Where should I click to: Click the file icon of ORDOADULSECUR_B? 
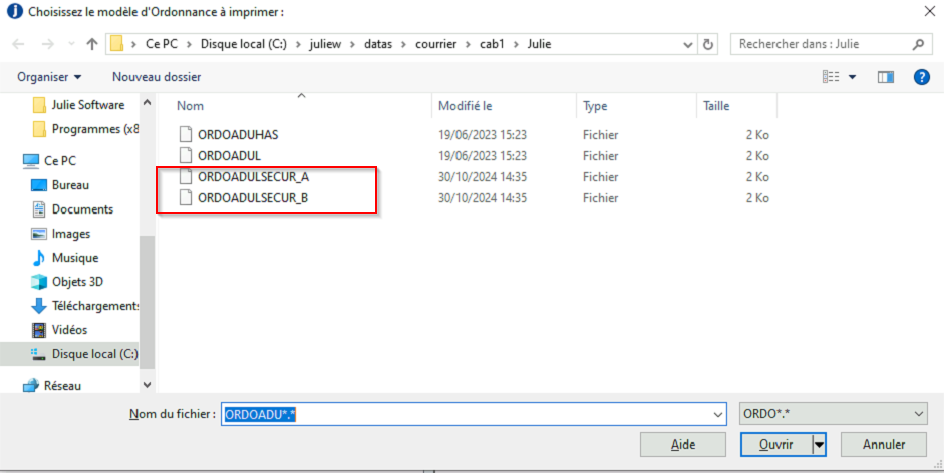pyautogui.click(x=186, y=197)
